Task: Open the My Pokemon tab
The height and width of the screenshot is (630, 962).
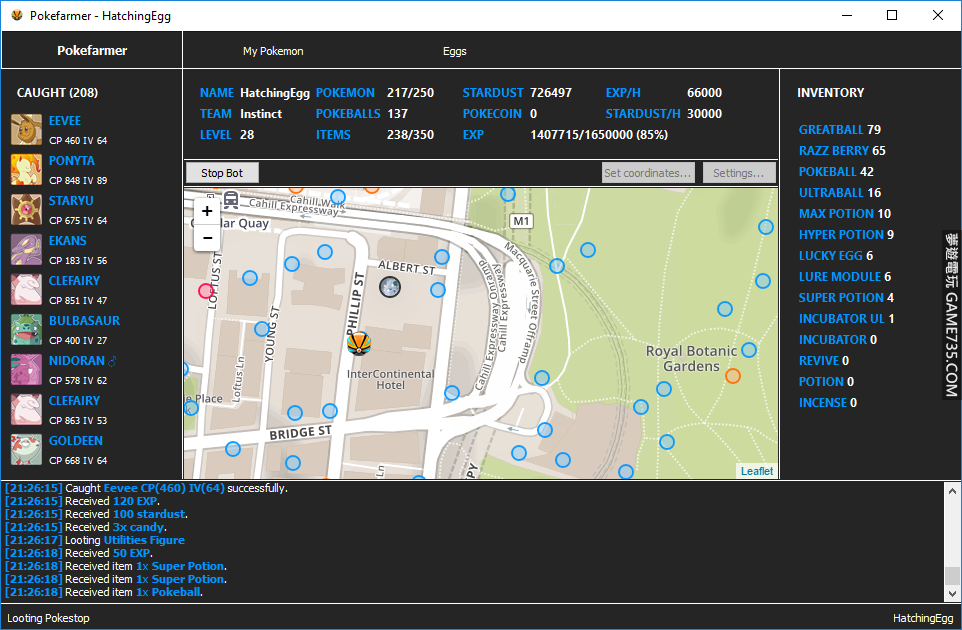Action: (x=273, y=51)
